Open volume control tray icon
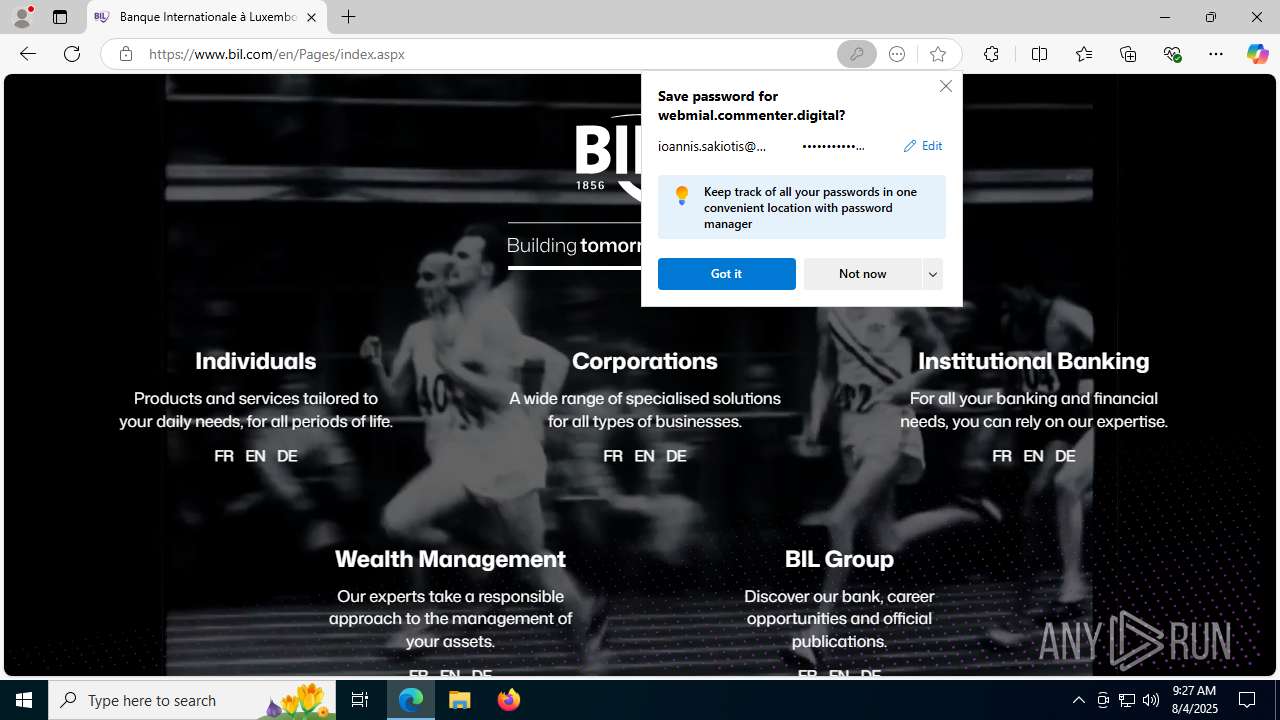1280x720 pixels. click(1151, 700)
